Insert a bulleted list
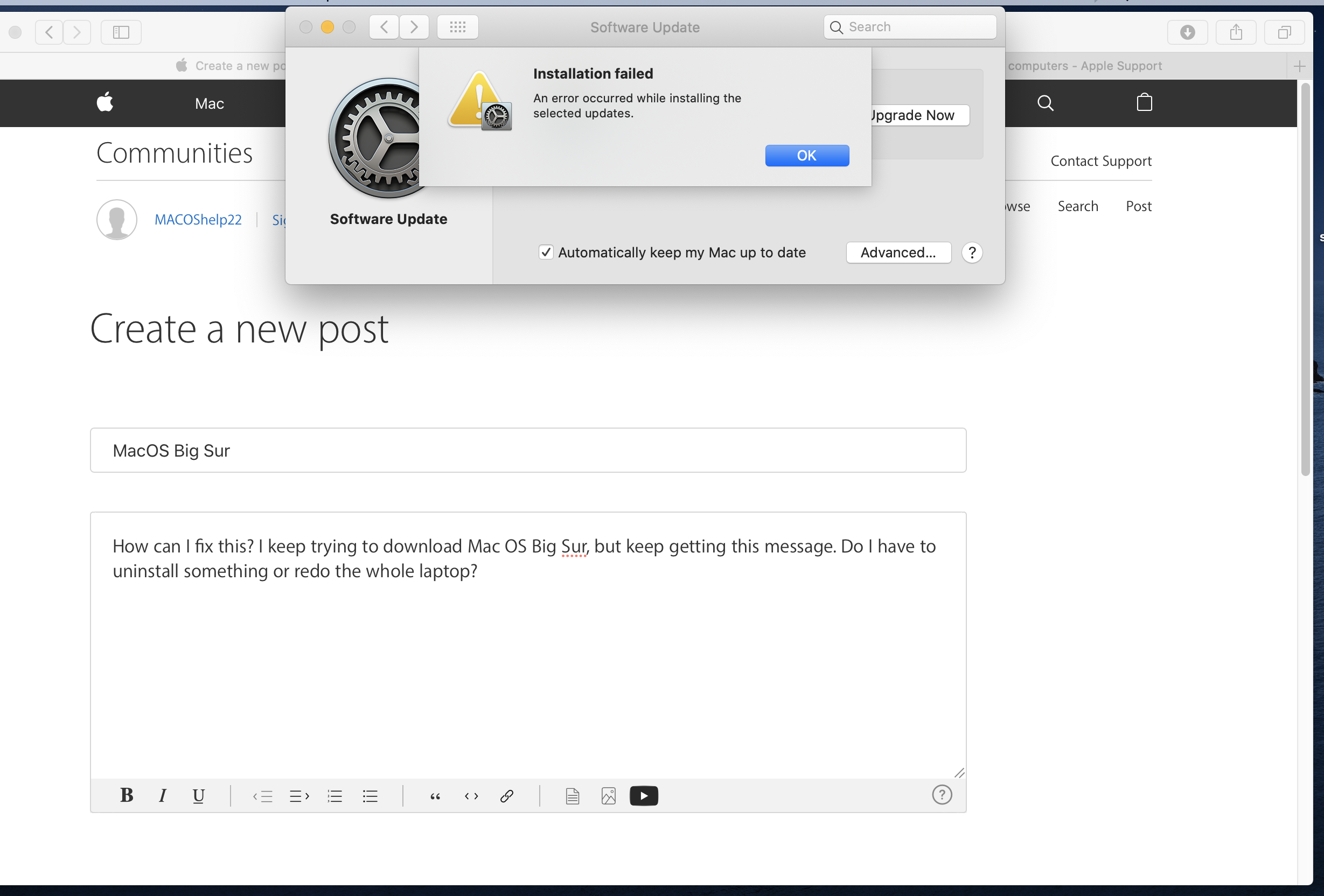Screen dimensions: 1324x896 370,796
